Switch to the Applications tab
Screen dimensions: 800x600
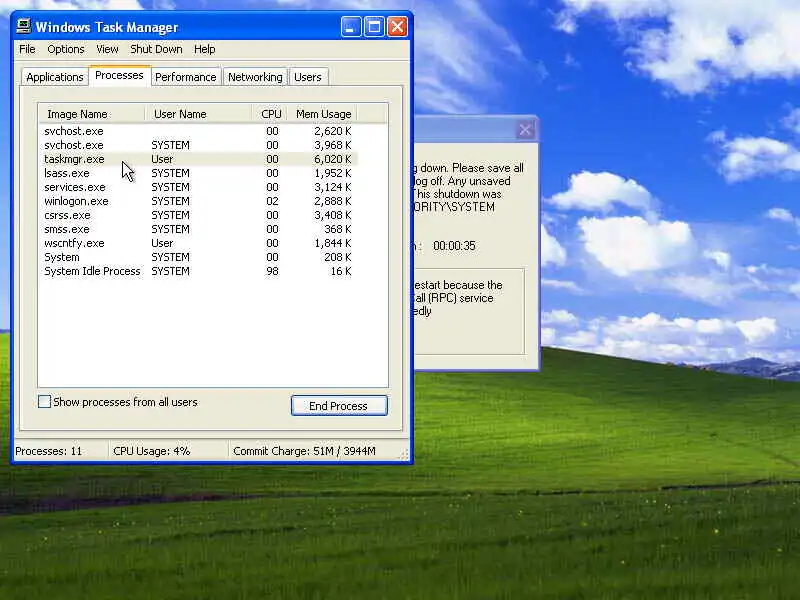click(55, 77)
